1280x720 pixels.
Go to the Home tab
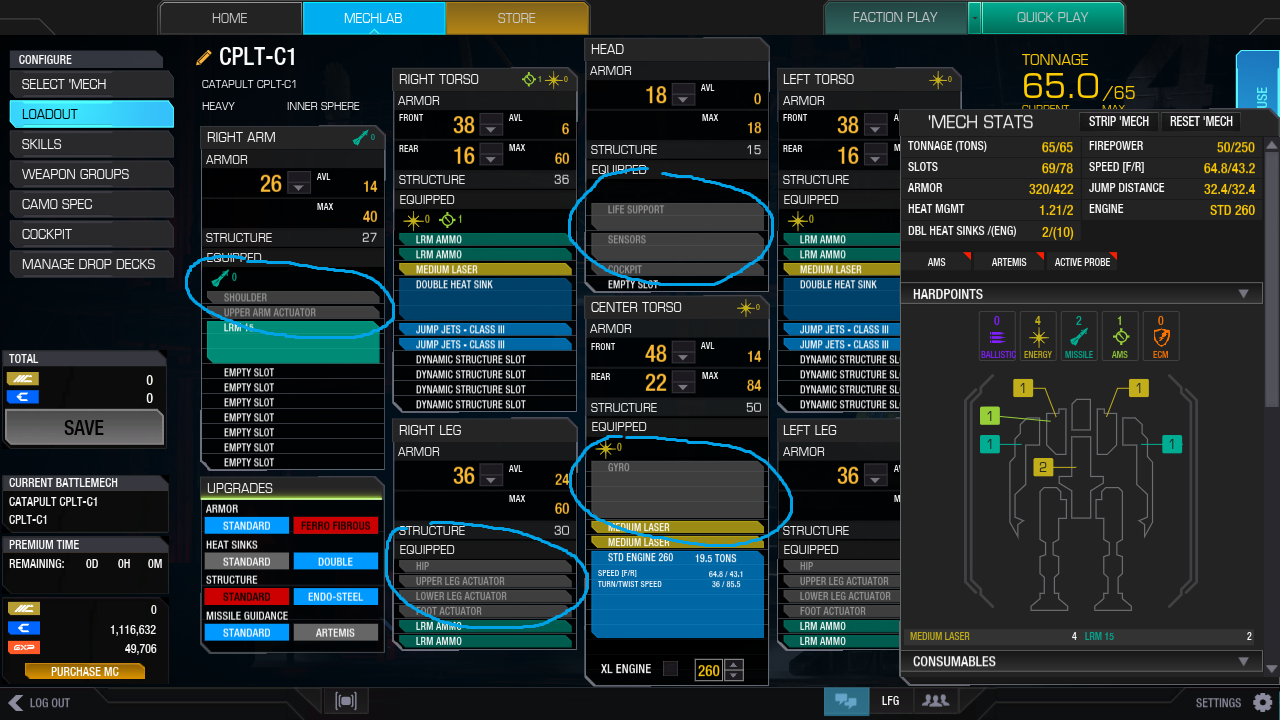[x=230, y=18]
